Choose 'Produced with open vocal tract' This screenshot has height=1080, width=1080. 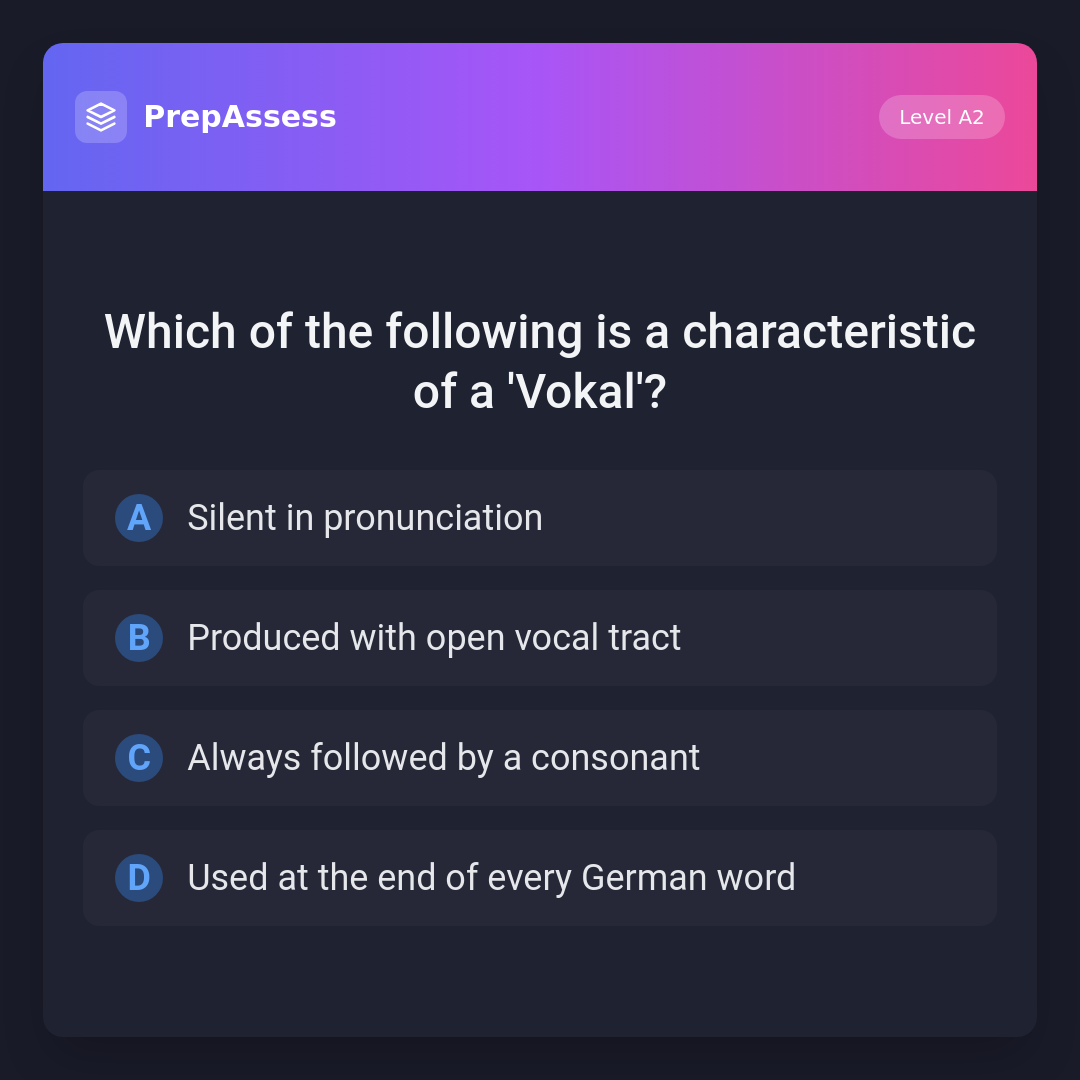click(434, 638)
